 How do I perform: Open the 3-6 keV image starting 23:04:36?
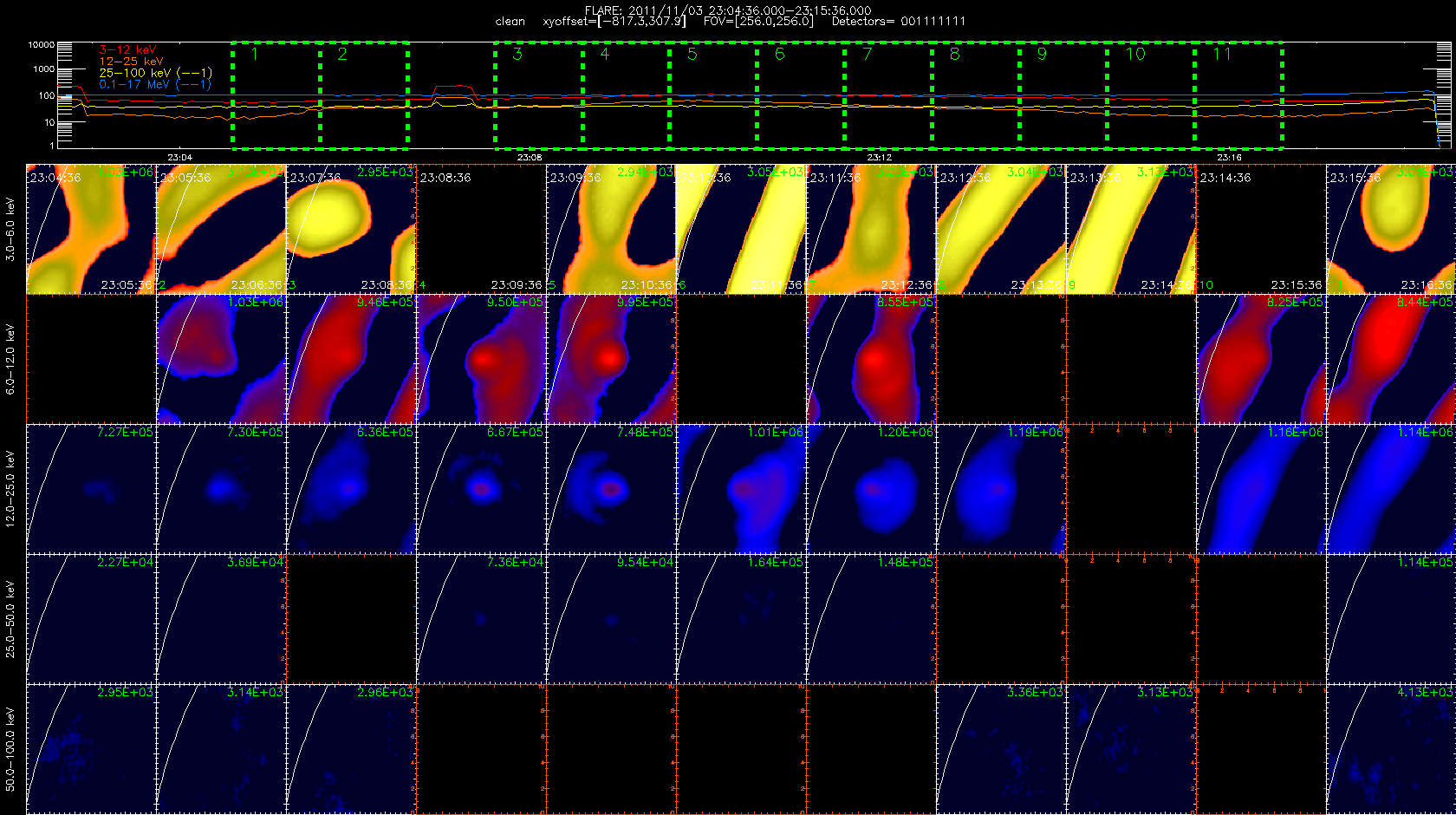[x=91, y=229]
